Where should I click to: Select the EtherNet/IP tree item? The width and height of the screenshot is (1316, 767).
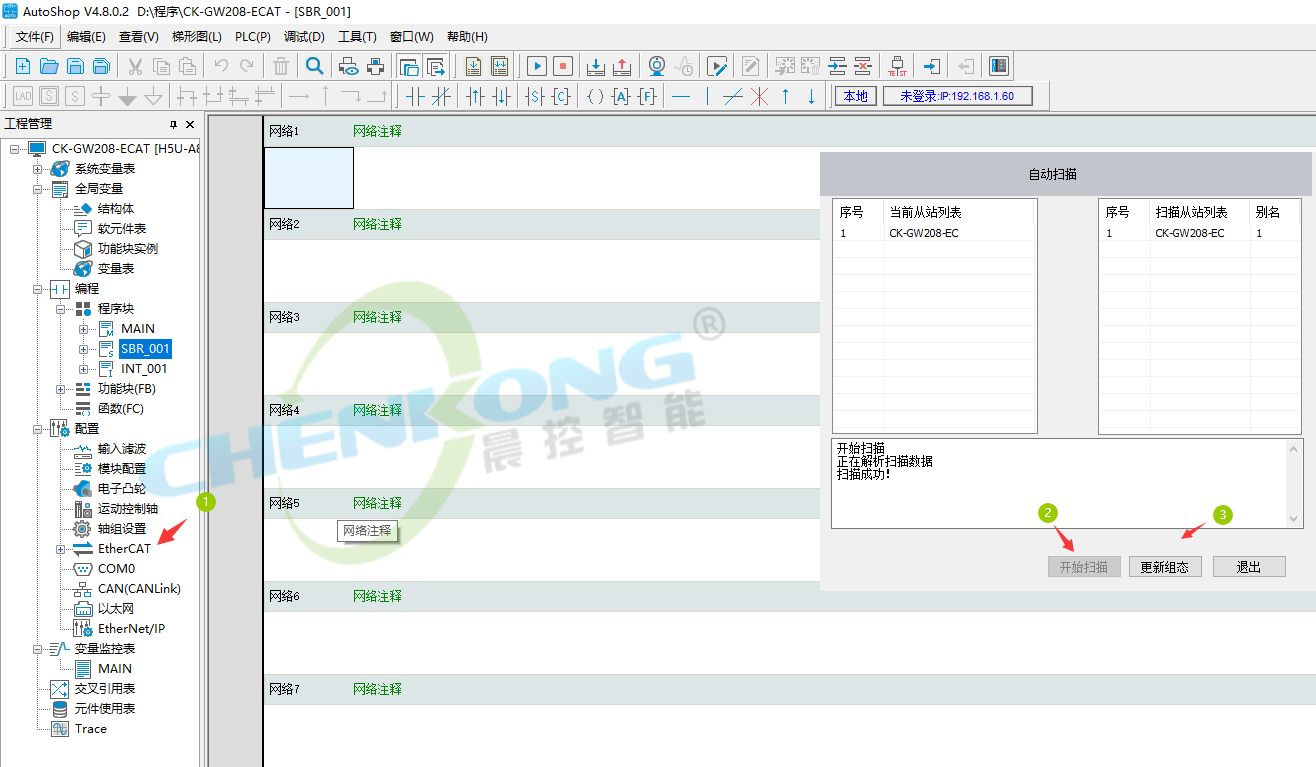(131, 629)
